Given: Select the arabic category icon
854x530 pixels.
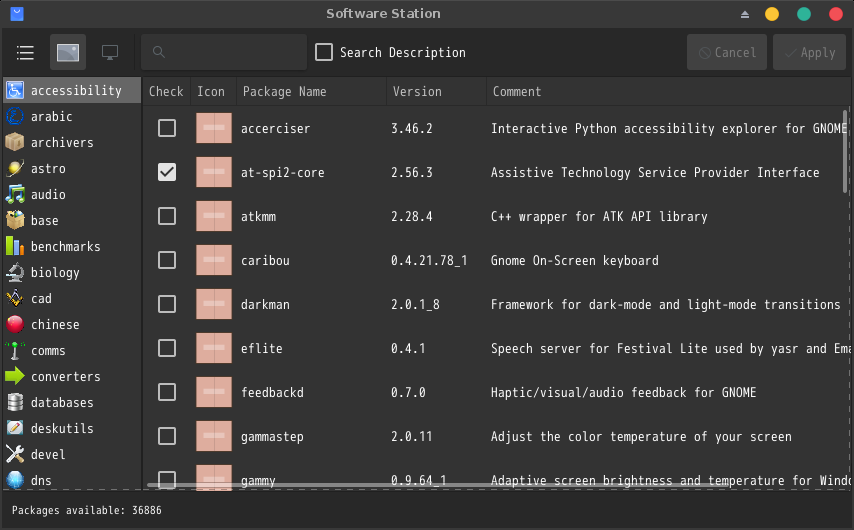Looking at the screenshot, I should click(x=15, y=117).
